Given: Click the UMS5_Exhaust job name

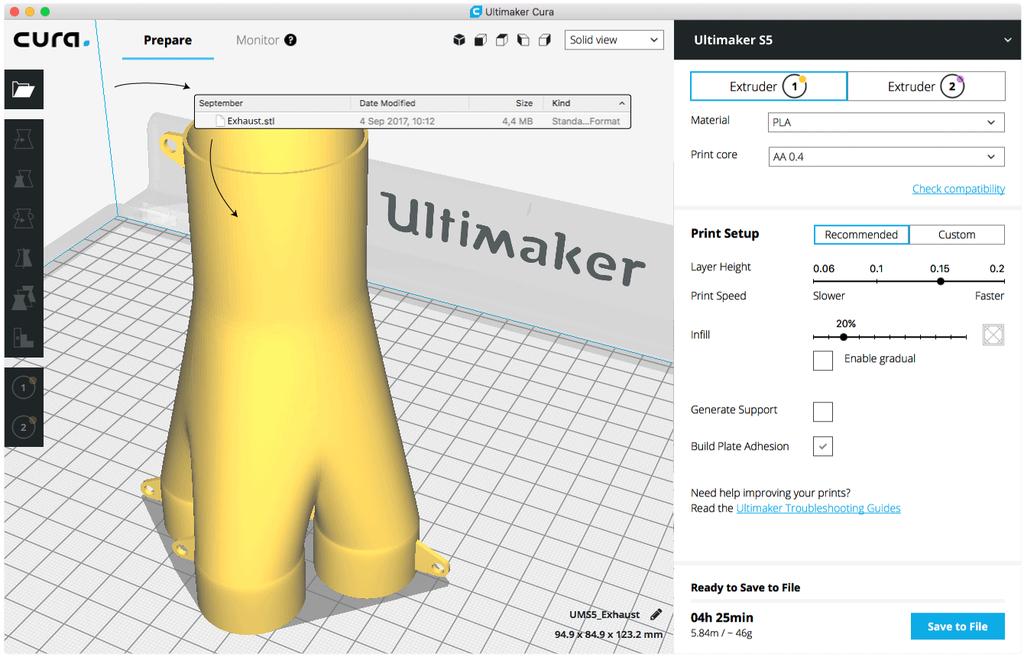Looking at the screenshot, I should click(x=604, y=615).
